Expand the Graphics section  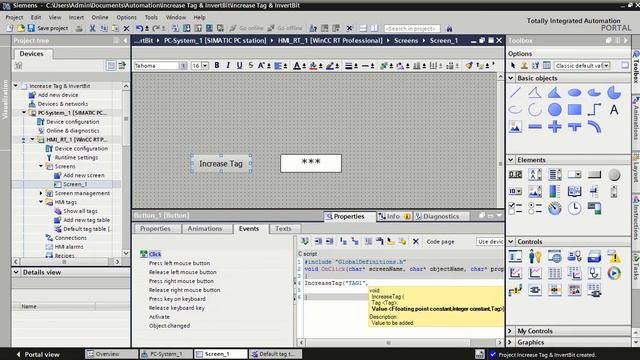(x=511, y=342)
